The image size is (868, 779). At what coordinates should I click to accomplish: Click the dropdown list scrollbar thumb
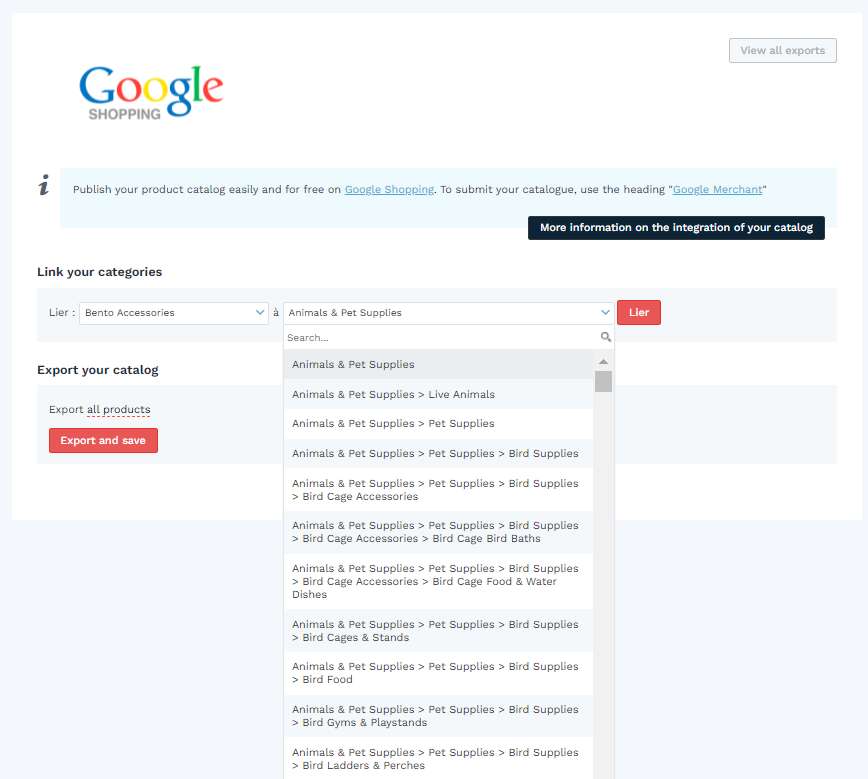[x=603, y=381]
